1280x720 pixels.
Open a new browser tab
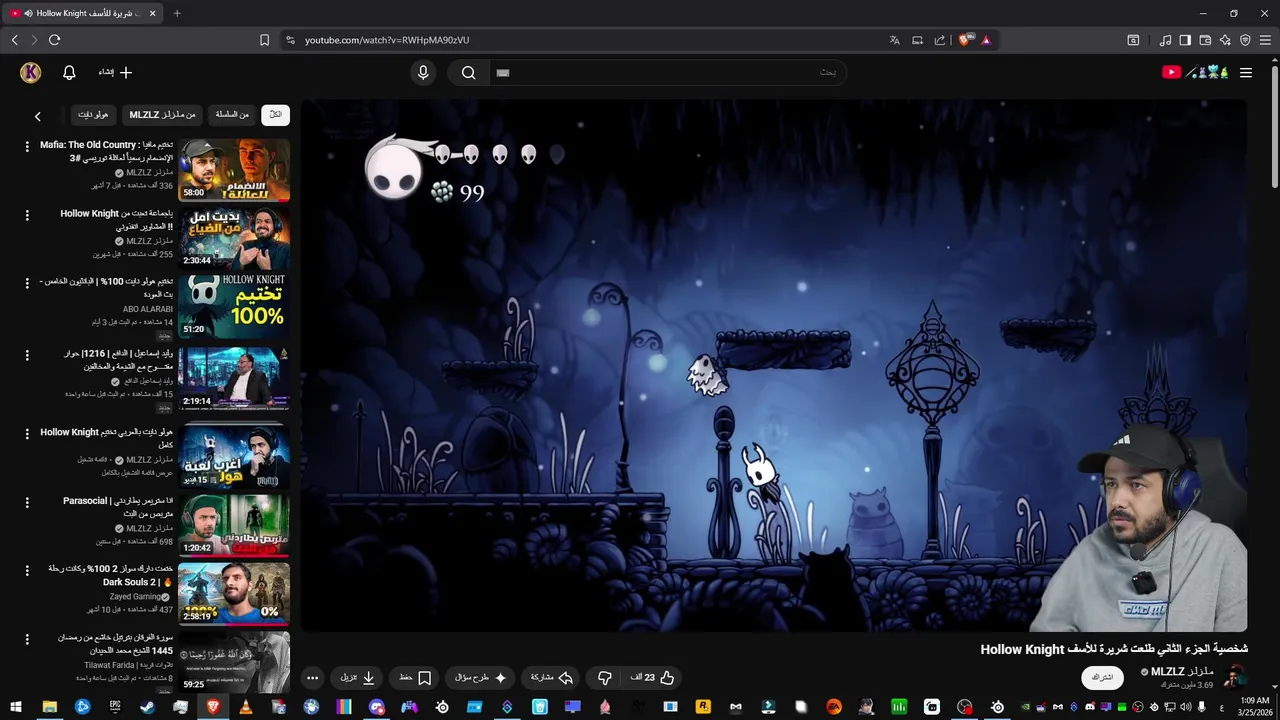(177, 13)
